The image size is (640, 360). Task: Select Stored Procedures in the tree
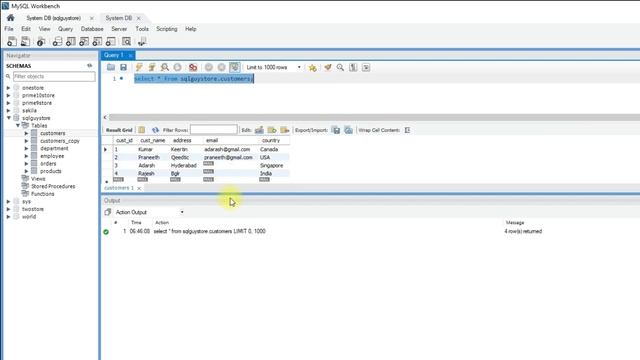53,186
